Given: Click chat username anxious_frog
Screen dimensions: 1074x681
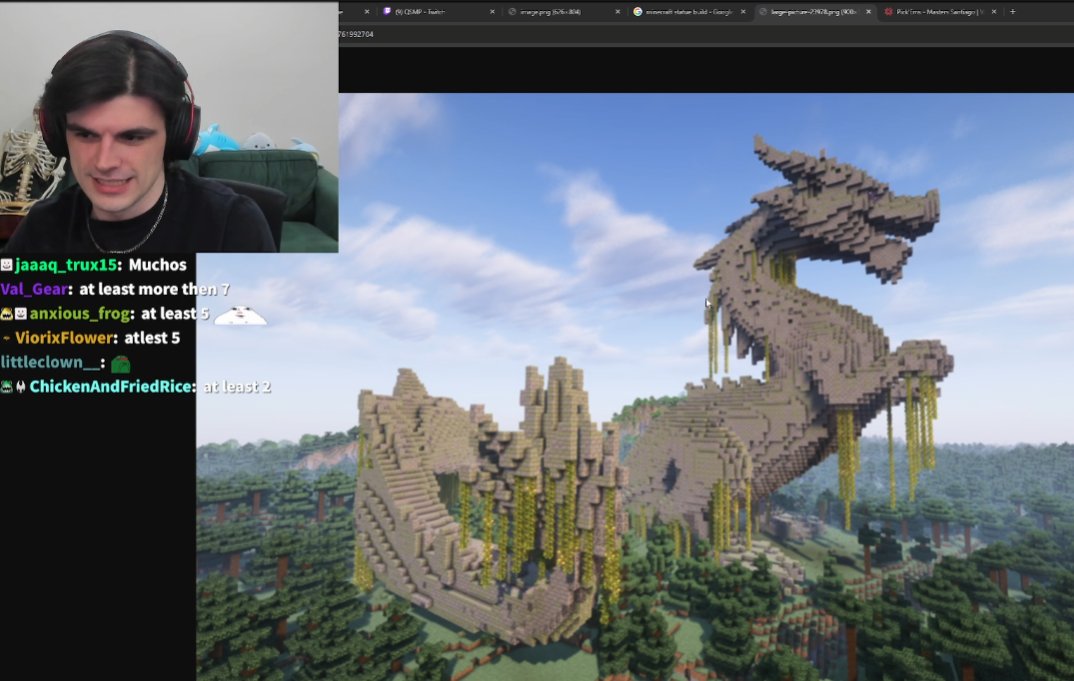Looking at the screenshot, I should (x=82, y=314).
